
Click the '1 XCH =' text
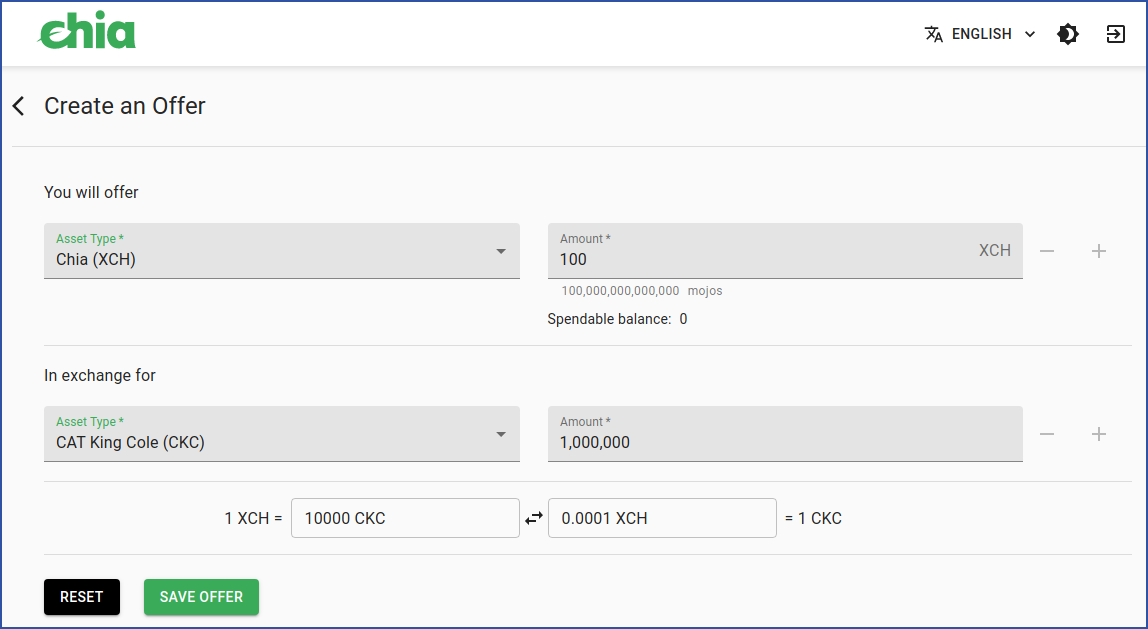tap(253, 518)
